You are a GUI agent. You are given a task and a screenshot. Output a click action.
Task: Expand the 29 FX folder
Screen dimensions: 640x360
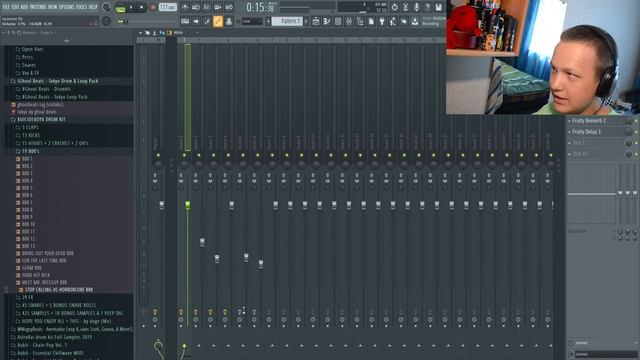coord(27,298)
